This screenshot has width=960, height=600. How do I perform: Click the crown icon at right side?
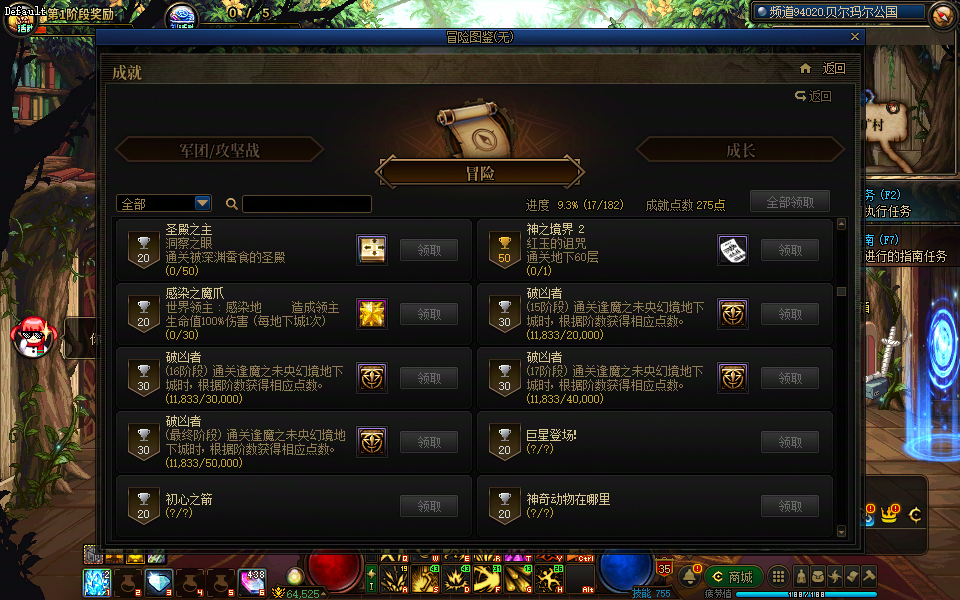tap(889, 514)
